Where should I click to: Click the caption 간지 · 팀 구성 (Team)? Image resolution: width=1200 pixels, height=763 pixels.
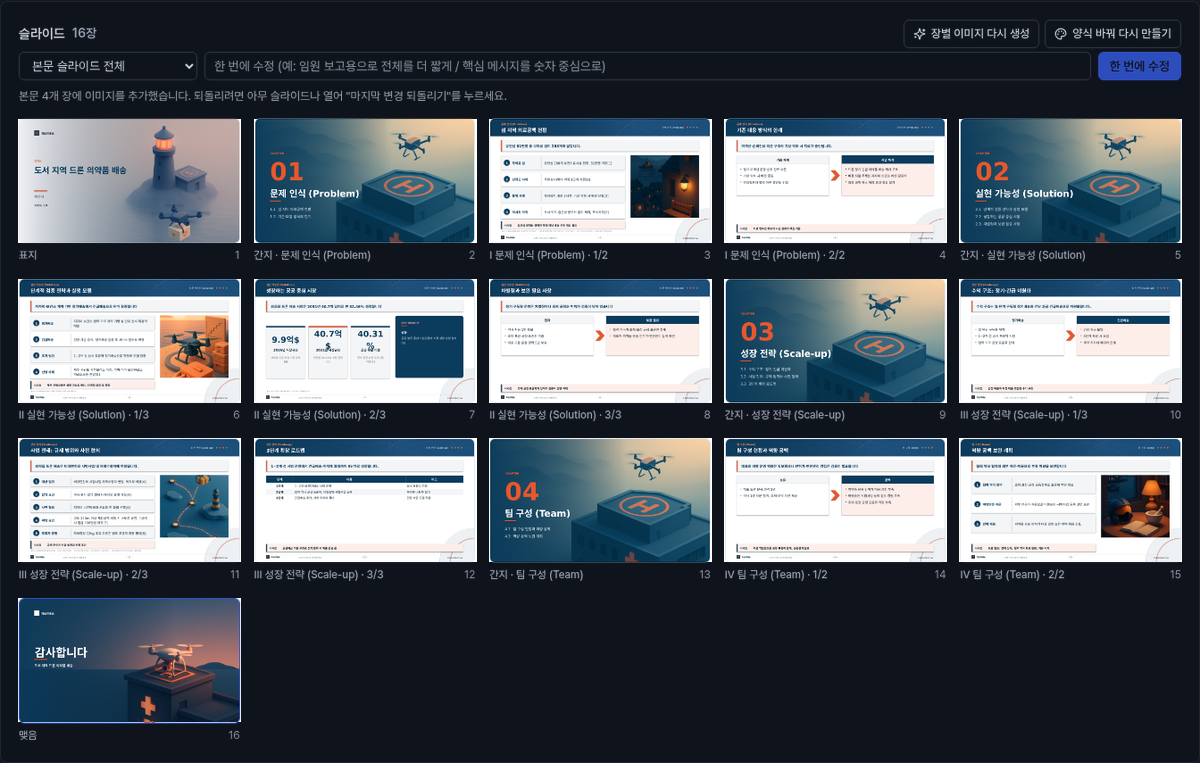536,575
